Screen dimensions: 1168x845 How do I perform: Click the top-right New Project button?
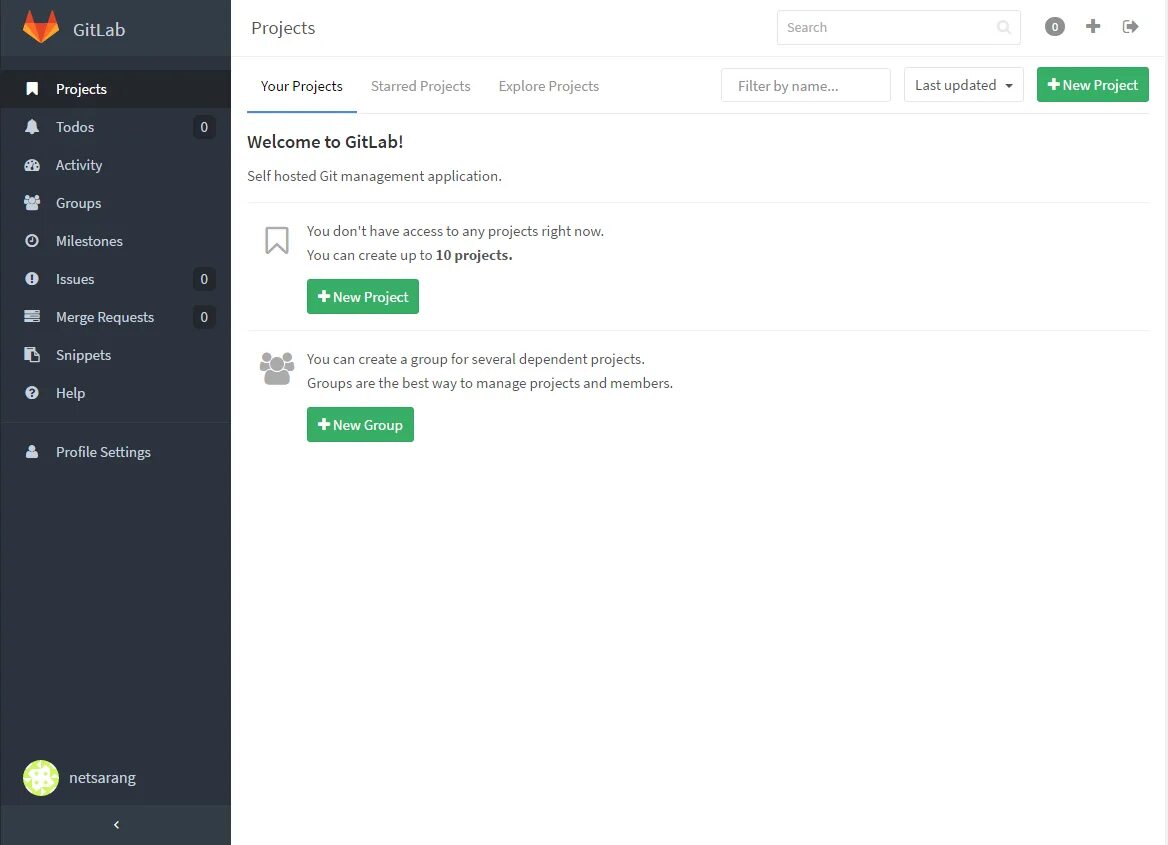tap(1093, 85)
